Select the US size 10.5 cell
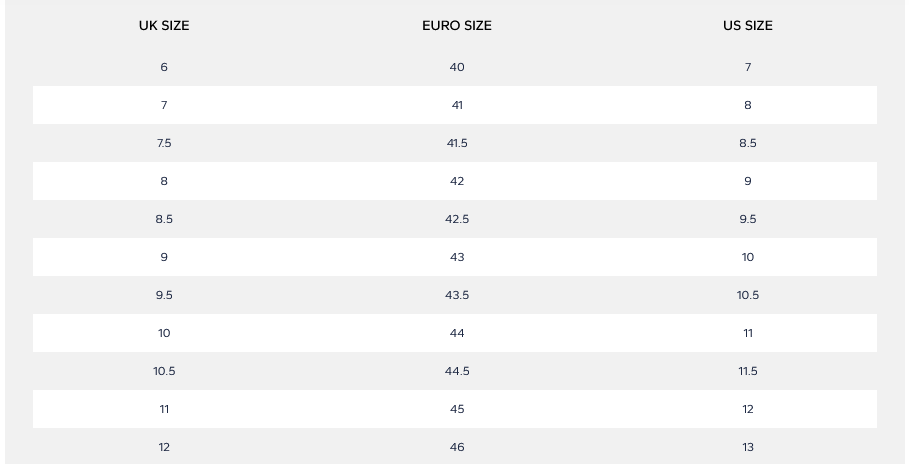Image resolution: width=909 pixels, height=464 pixels. pyautogui.click(x=748, y=295)
